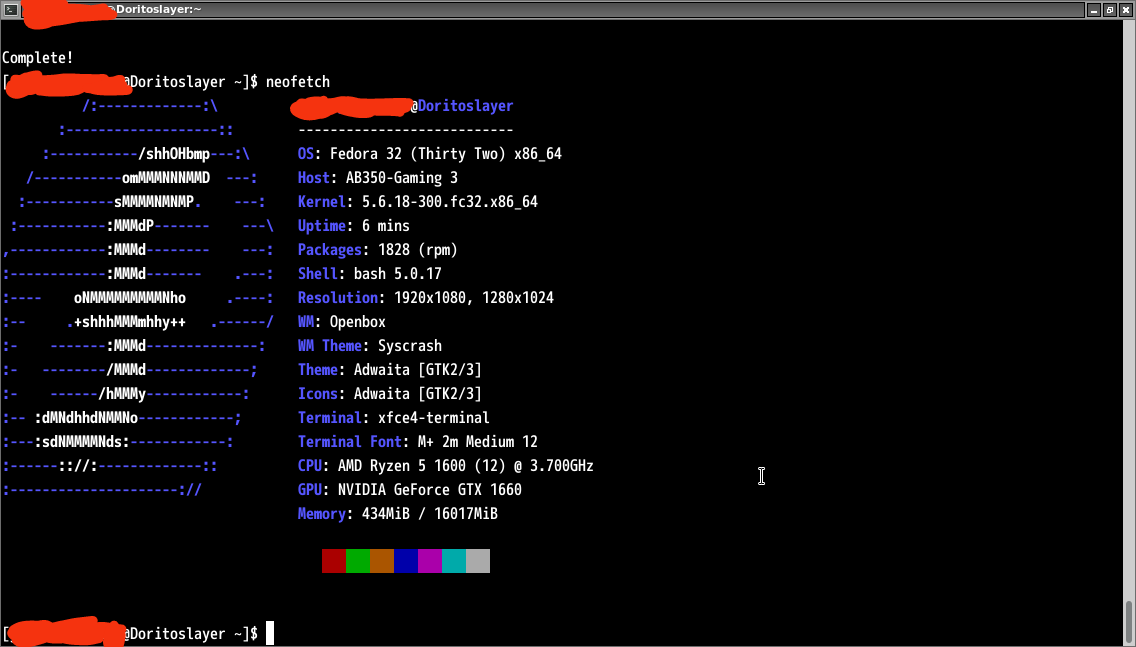This screenshot has height=647, width=1136.
Task: Restore the terminal window size
Action: pyautogui.click(x=1109, y=9)
